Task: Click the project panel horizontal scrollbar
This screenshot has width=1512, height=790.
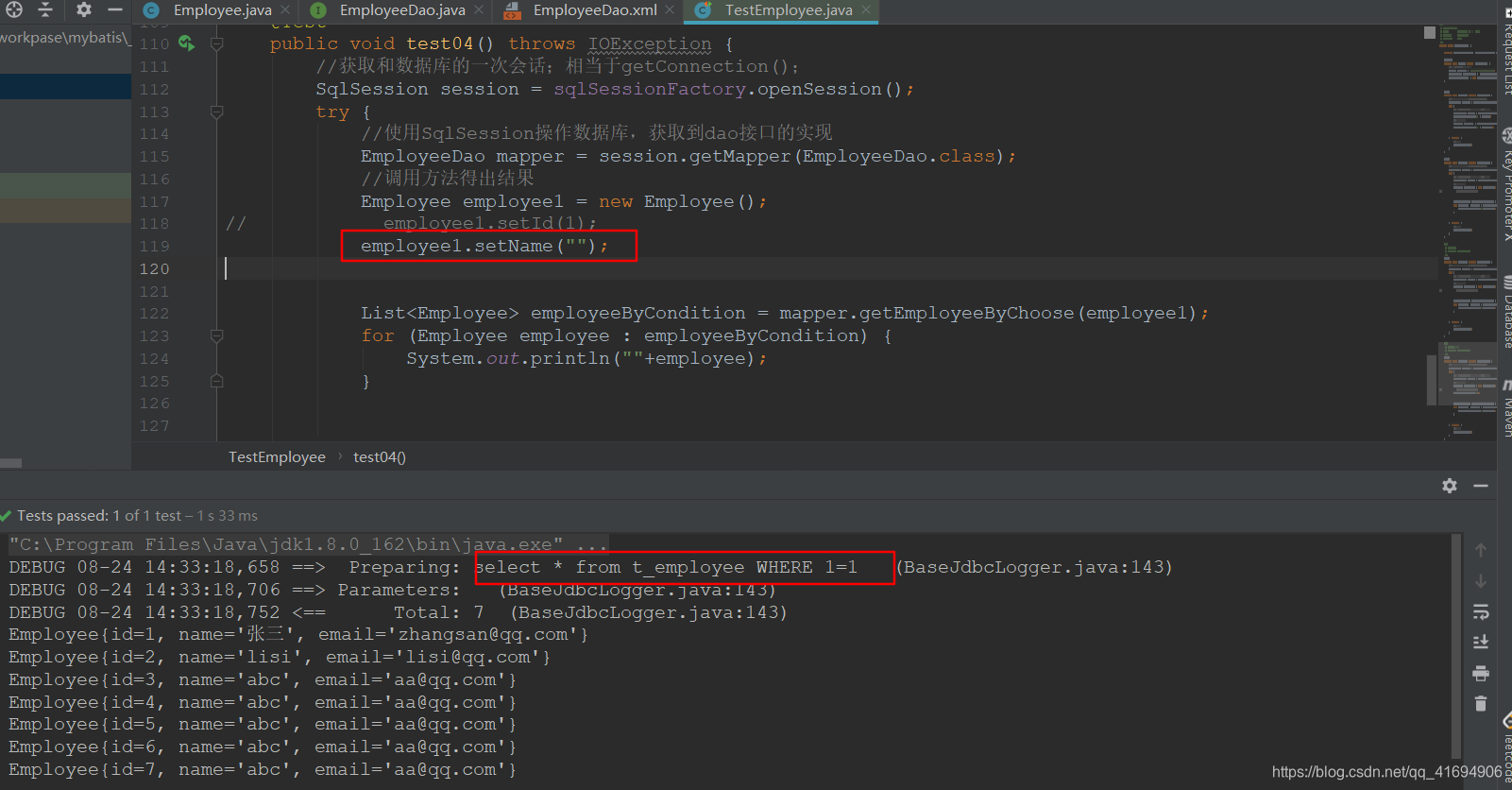Action: click(x=11, y=463)
